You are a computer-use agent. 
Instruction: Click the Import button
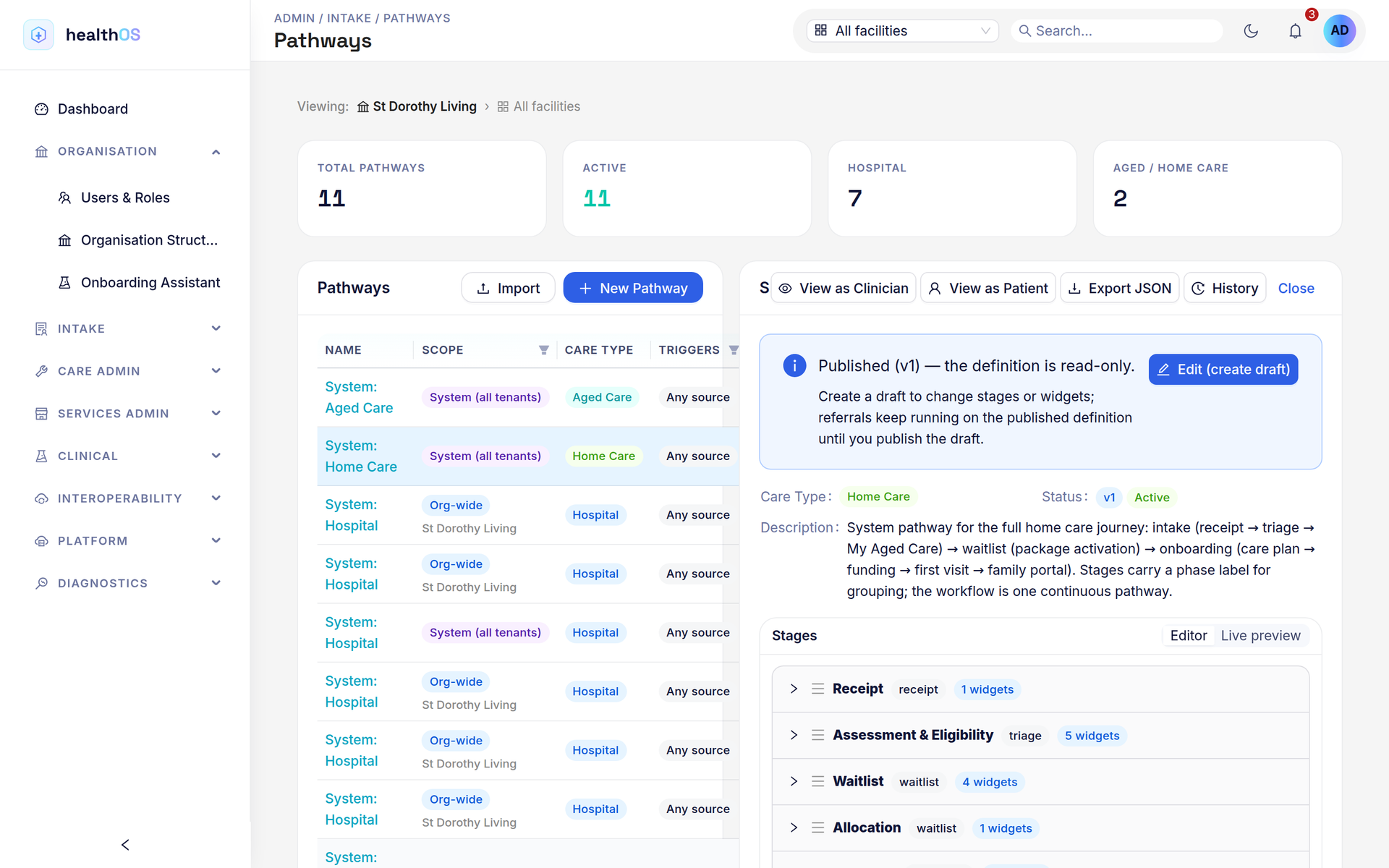coord(508,288)
